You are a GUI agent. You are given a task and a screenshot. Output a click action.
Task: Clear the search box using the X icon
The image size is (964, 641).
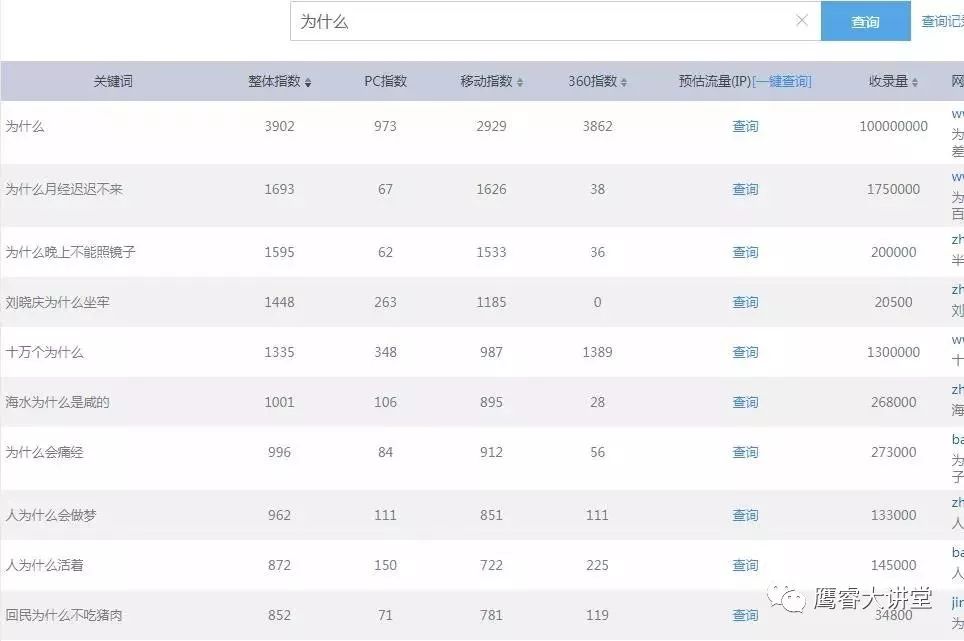pos(803,21)
